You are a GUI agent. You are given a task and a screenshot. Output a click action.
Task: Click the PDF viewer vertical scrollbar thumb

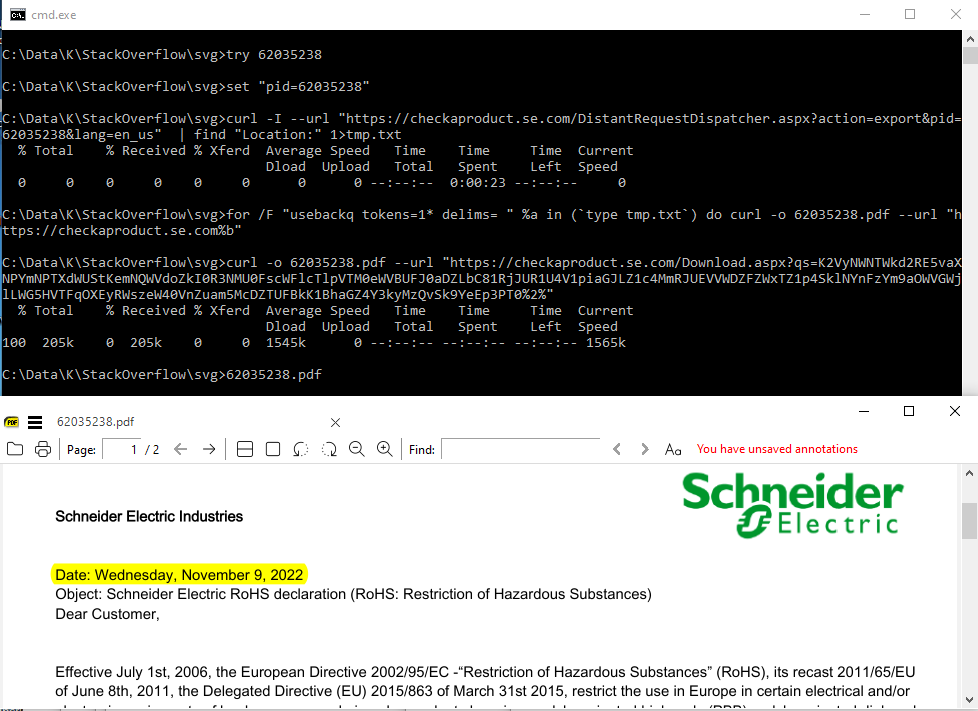tap(969, 521)
